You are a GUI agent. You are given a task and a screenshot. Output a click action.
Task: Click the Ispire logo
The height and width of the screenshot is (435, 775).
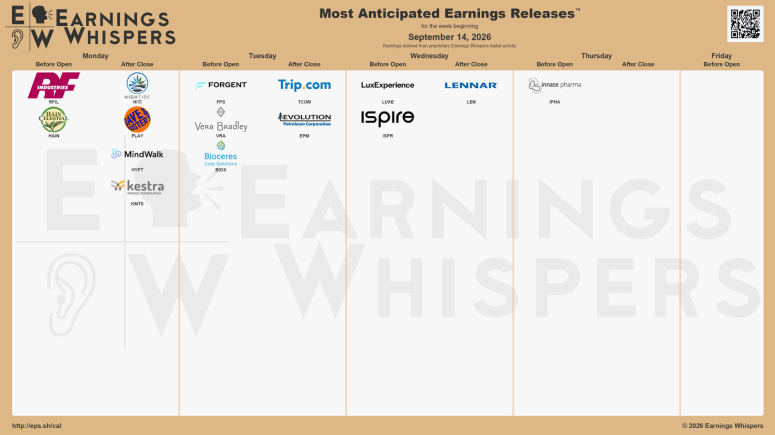tap(388, 118)
